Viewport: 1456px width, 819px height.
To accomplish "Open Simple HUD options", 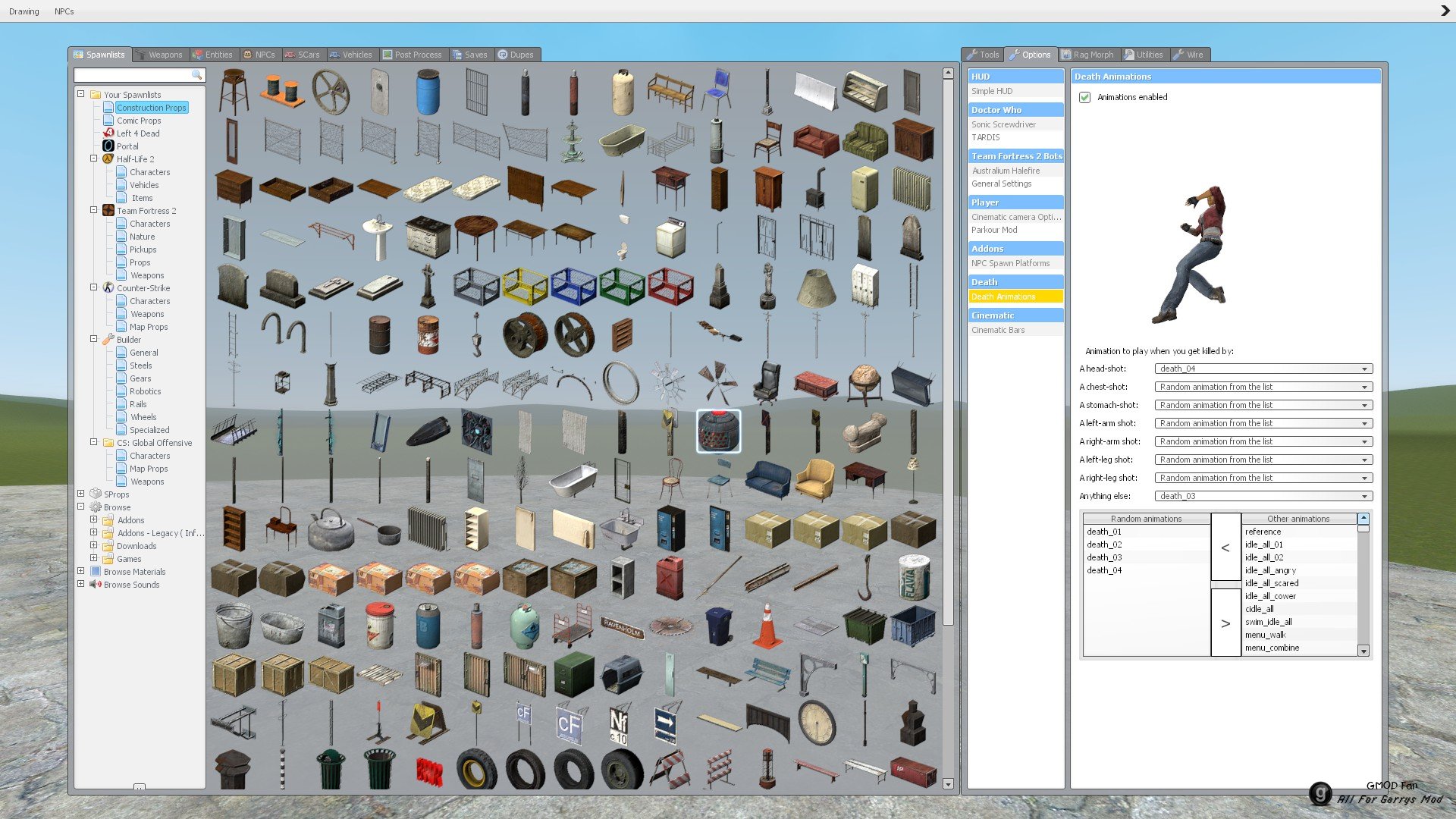I will (1015, 91).
